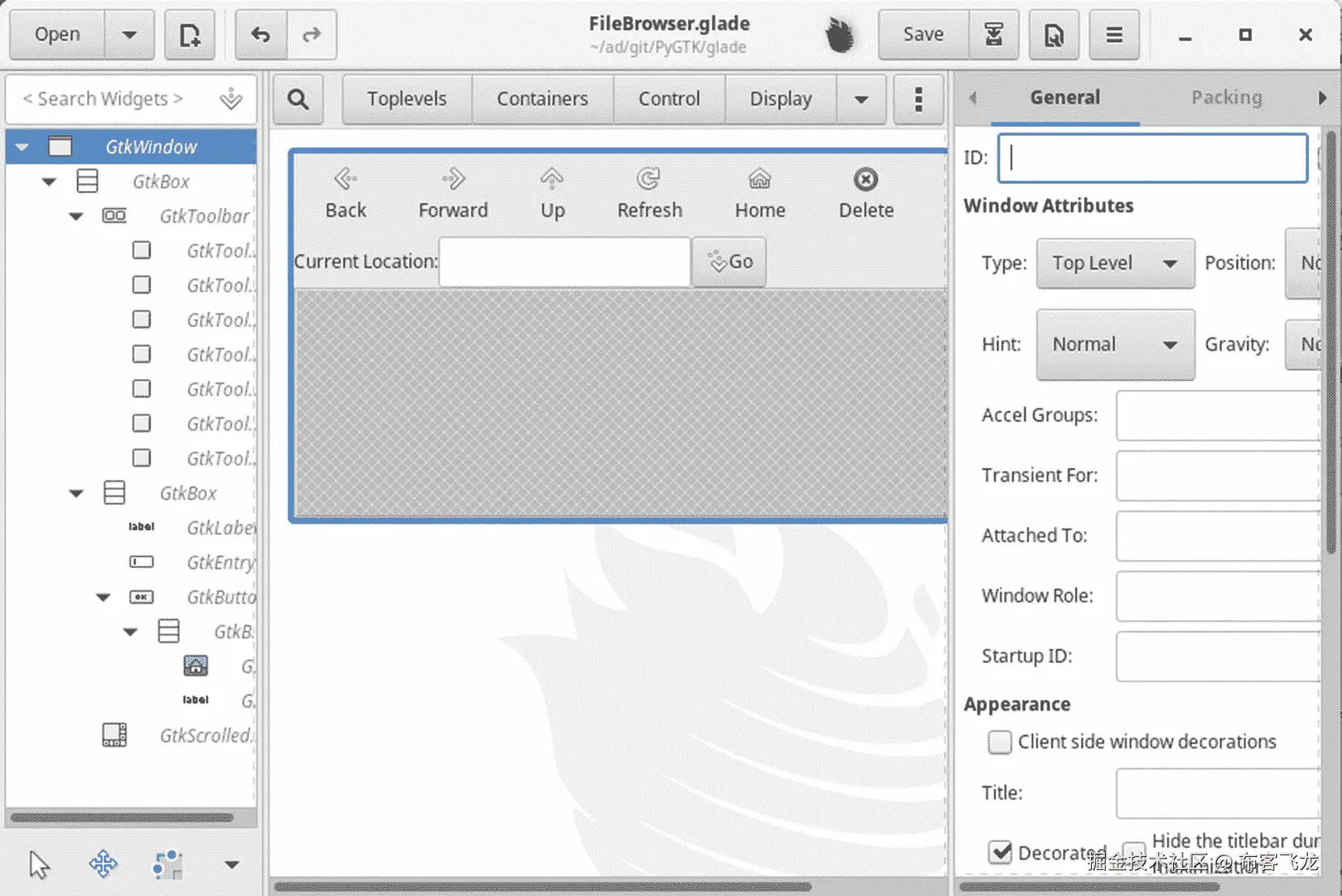Screen dimensions: 1342x896
Task: Click the Back arrow toolbar button
Action: click(x=346, y=194)
